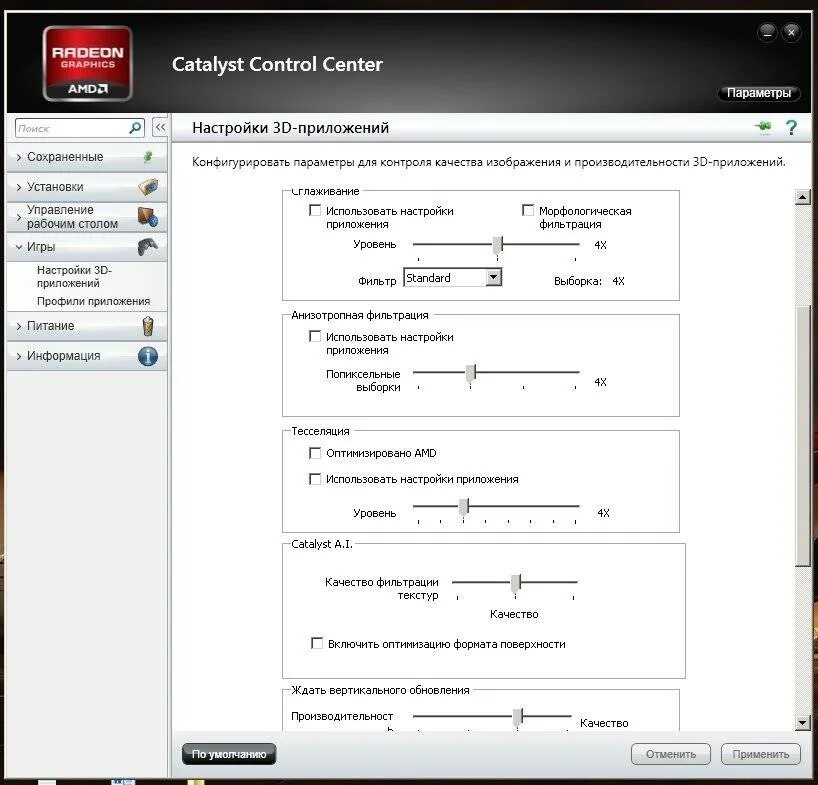Expand the Сохраненные section
The width and height of the screenshot is (818, 785).
(x=87, y=156)
